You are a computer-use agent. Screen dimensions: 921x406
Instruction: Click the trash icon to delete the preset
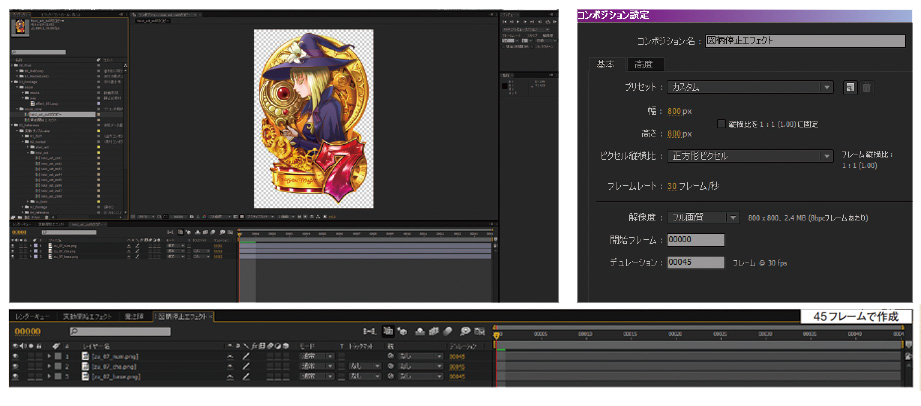[866, 88]
